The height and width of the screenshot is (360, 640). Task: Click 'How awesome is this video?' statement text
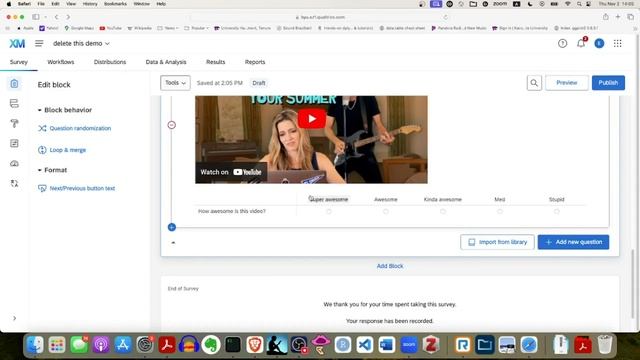tap(232, 211)
